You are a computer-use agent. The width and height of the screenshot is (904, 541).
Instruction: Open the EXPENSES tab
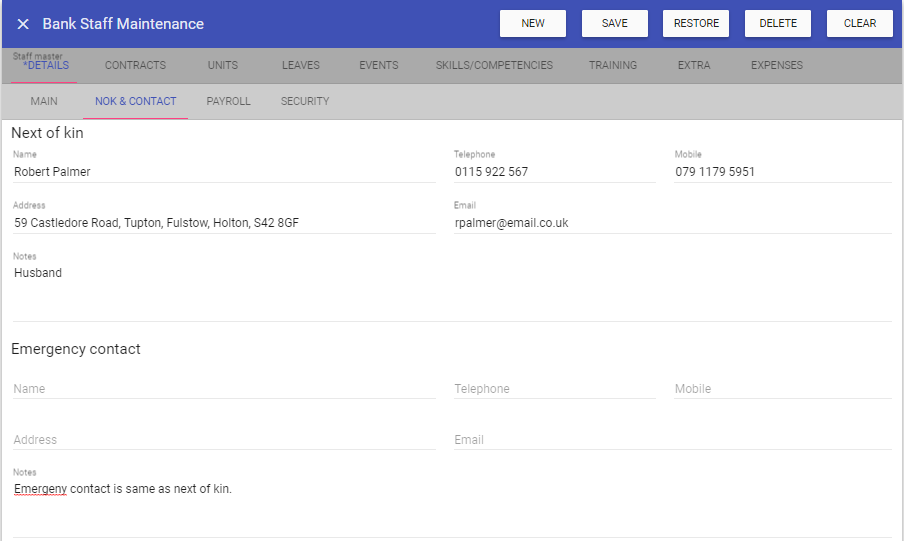click(776, 66)
